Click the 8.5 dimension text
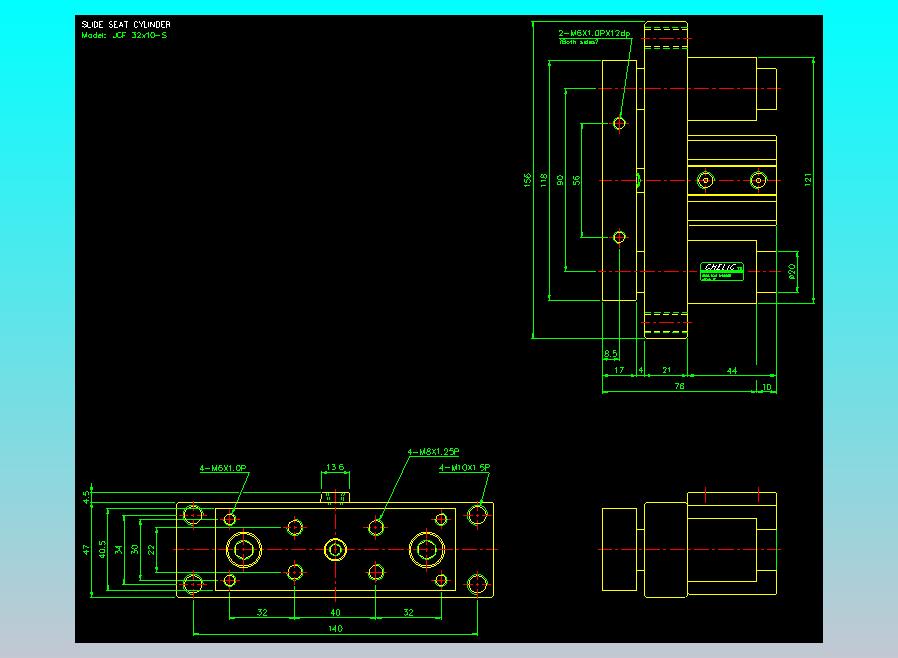This screenshot has width=898, height=658. tap(610, 353)
